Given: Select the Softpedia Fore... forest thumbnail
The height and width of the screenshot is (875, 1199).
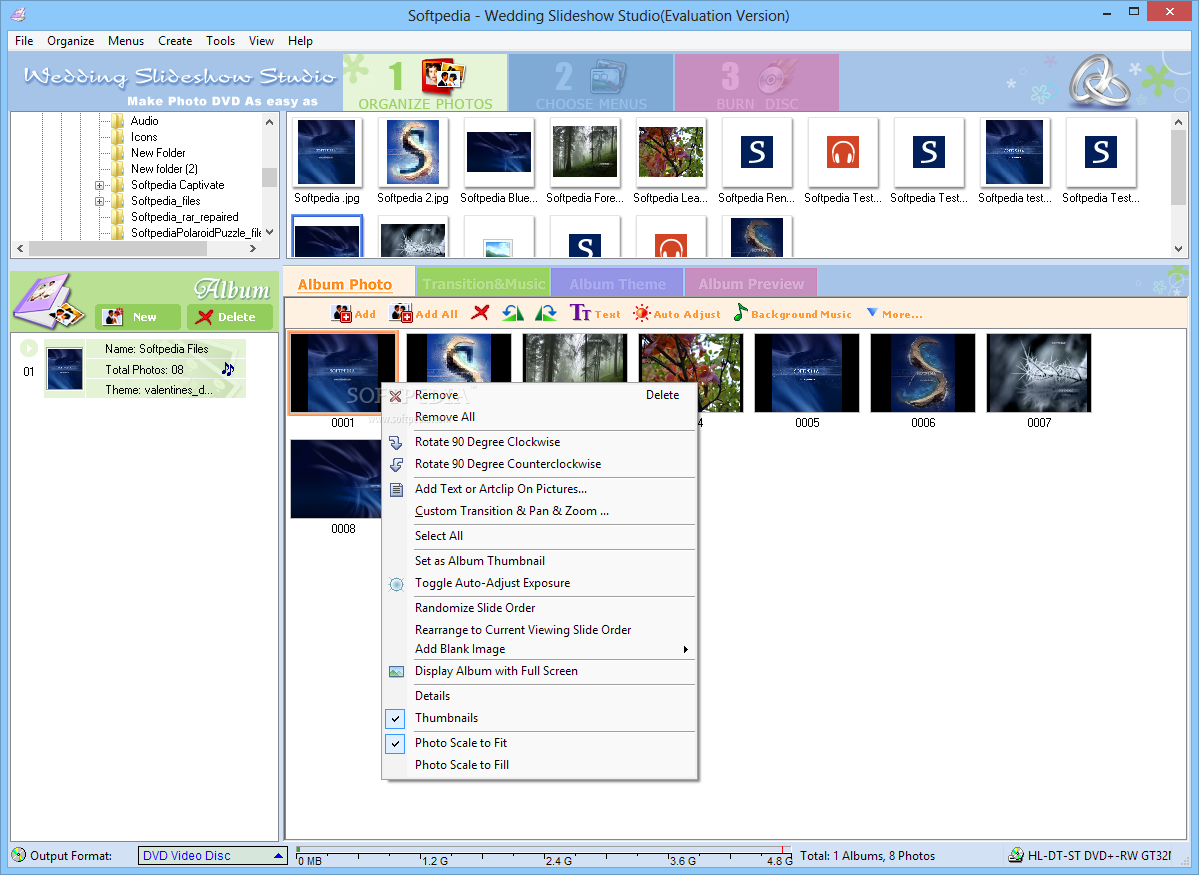Looking at the screenshot, I should click(585, 153).
